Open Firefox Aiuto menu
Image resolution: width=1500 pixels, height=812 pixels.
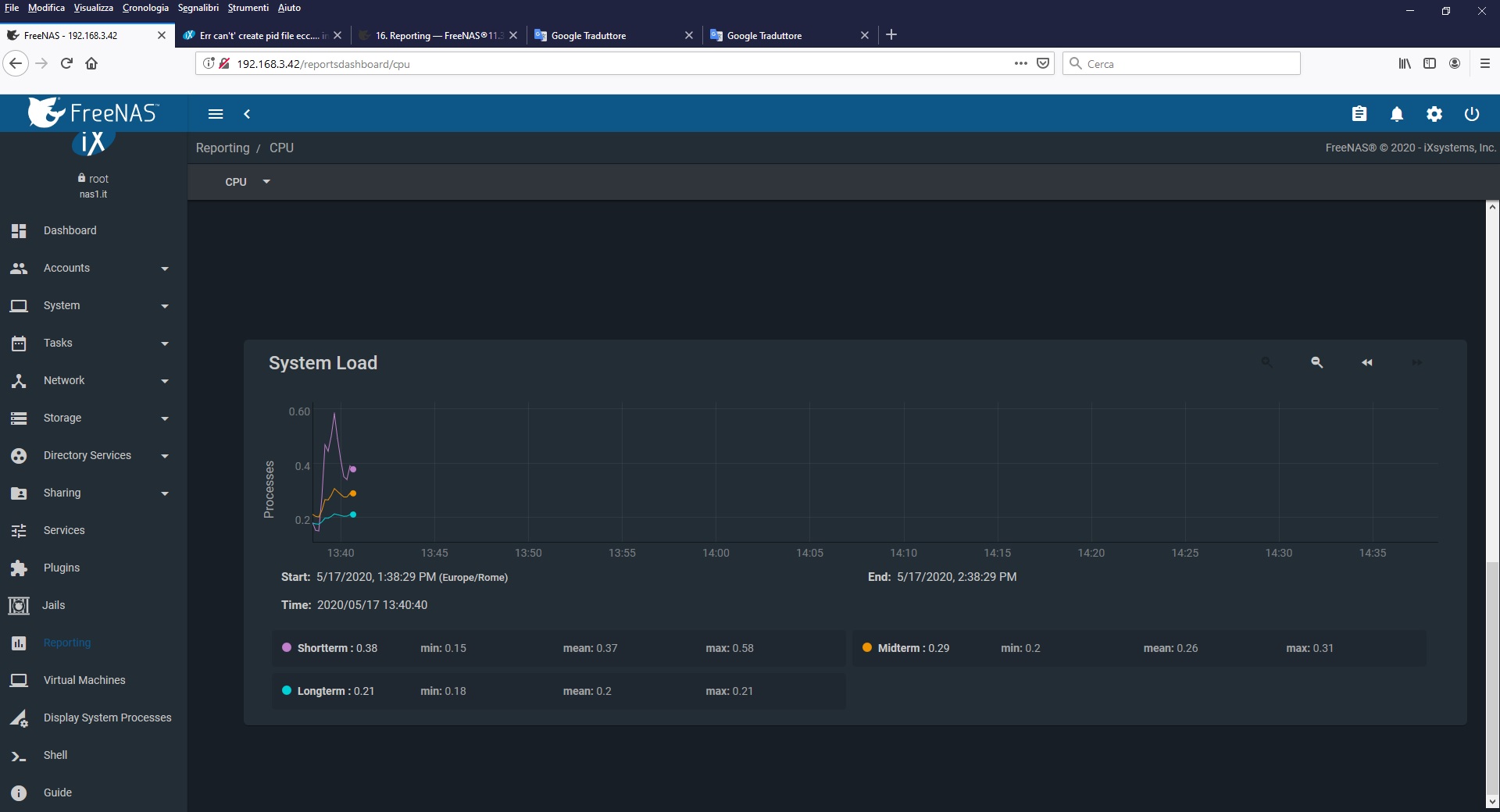click(x=289, y=8)
